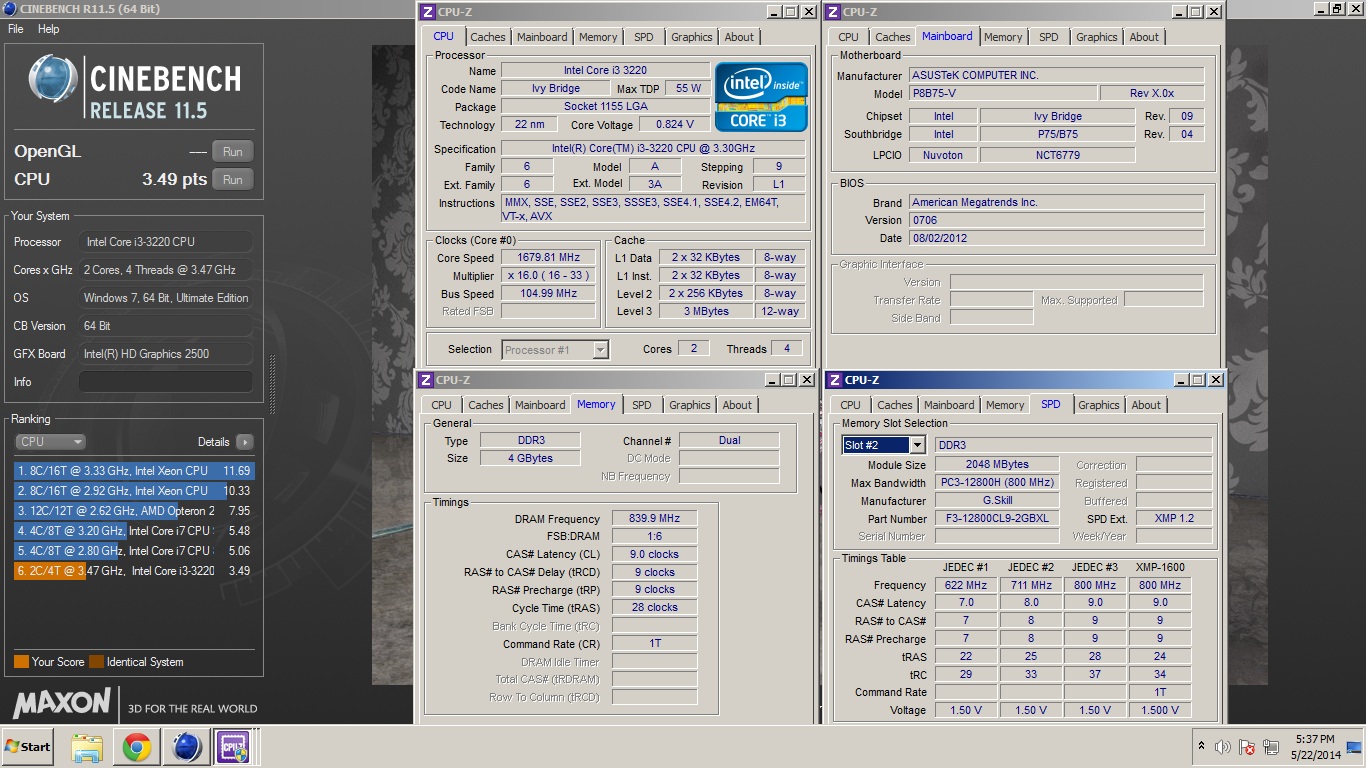Screen dimensions: 1366x768
Task: Click Bus Speed value 104.99 MHz
Action: point(548,294)
